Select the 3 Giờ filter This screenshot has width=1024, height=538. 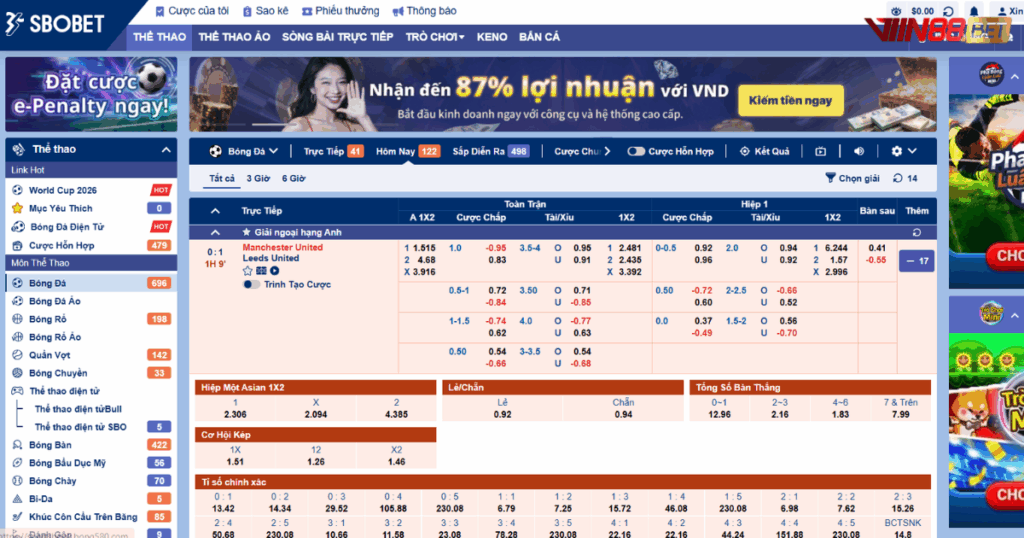(258, 178)
